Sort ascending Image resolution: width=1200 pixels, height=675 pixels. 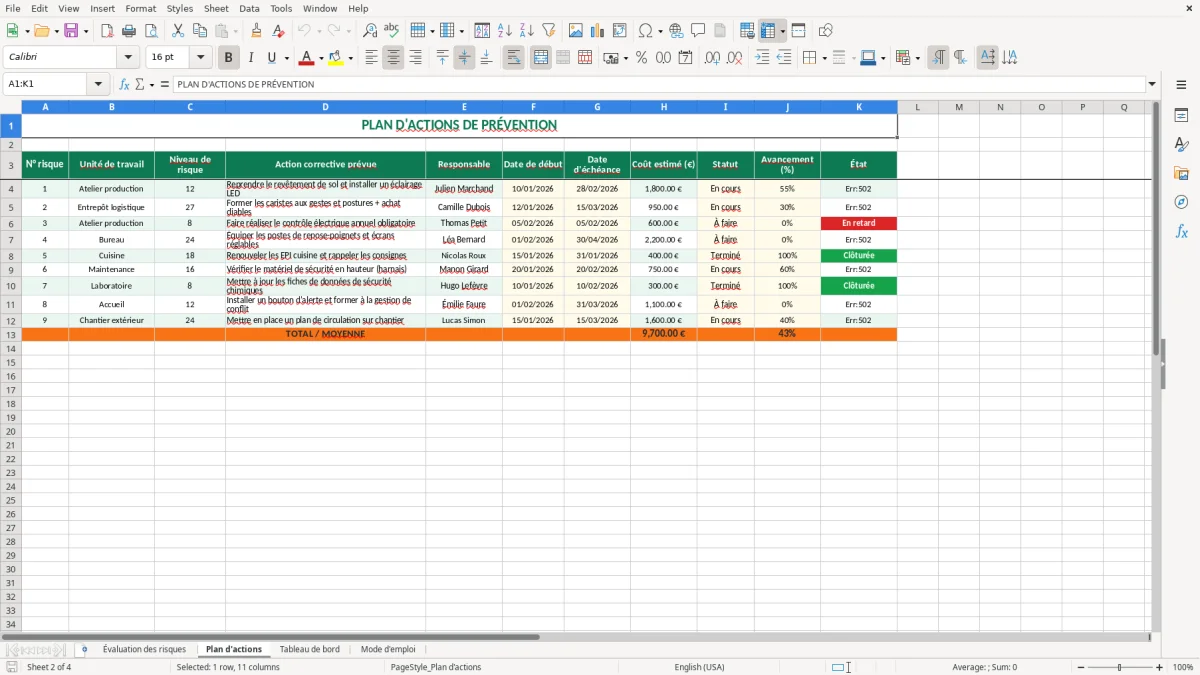pyautogui.click(x=505, y=31)
